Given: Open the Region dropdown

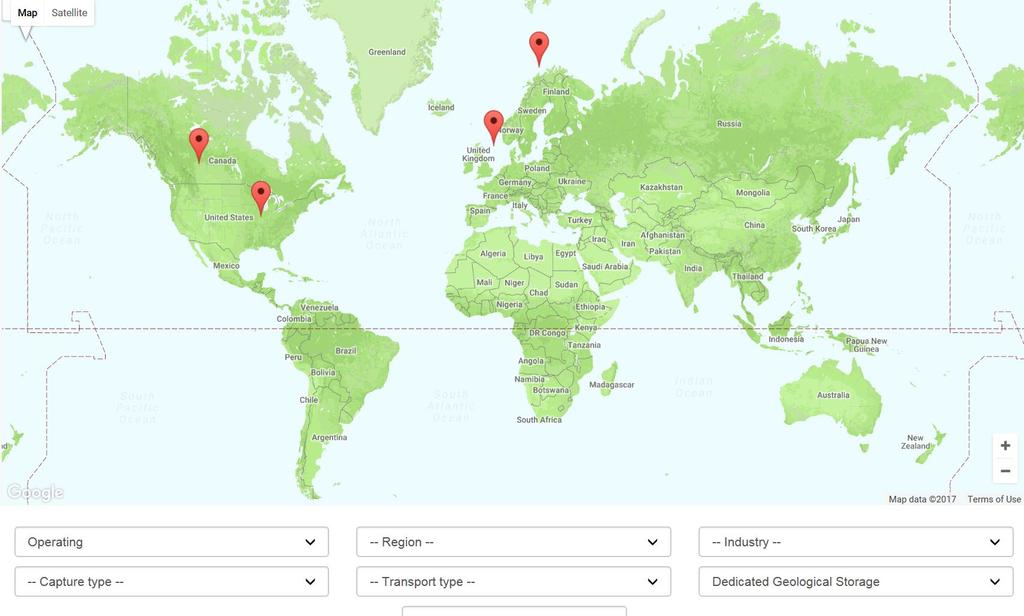Looking at the screenshot, I should tap(513, 542).
